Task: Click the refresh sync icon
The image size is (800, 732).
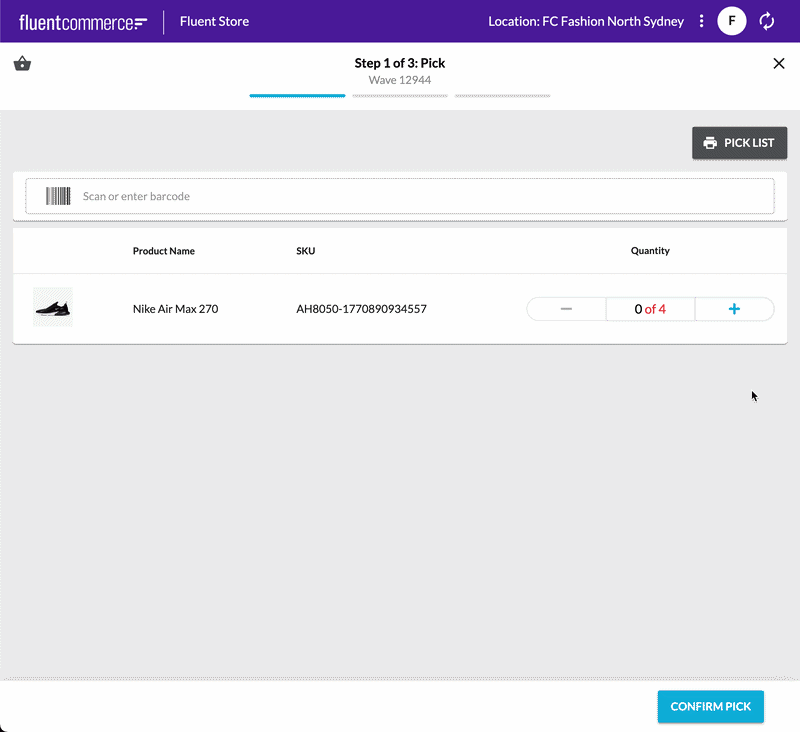Action: point(766,21)
